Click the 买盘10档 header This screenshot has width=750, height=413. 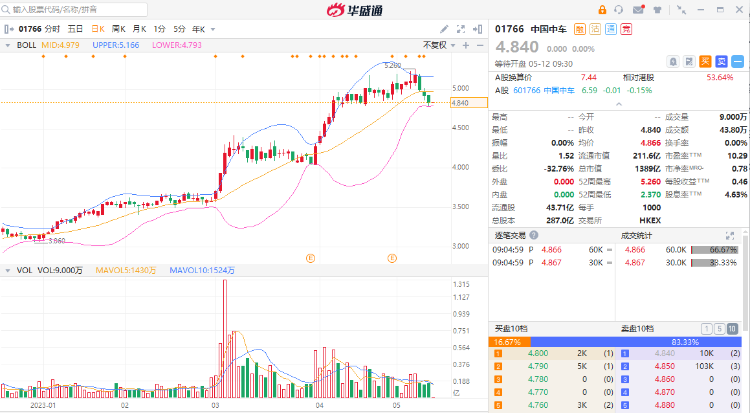(x=511, y=329)
